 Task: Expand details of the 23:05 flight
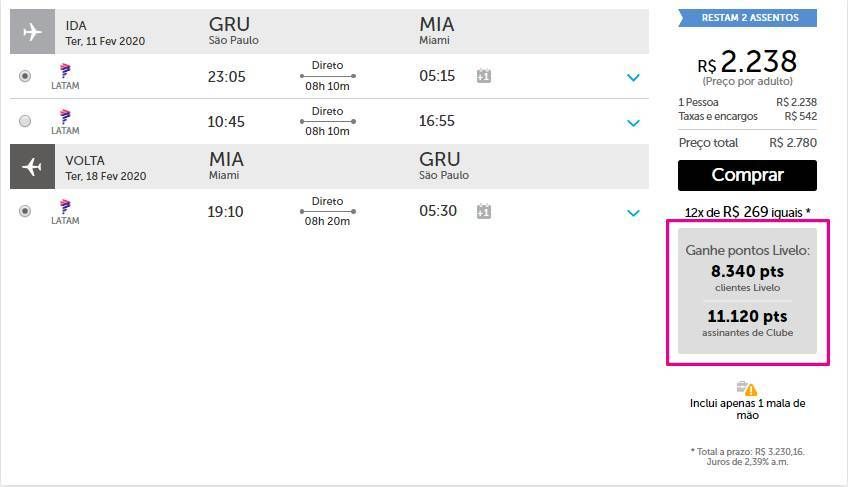pyautogui.click(x=633, y=77)
